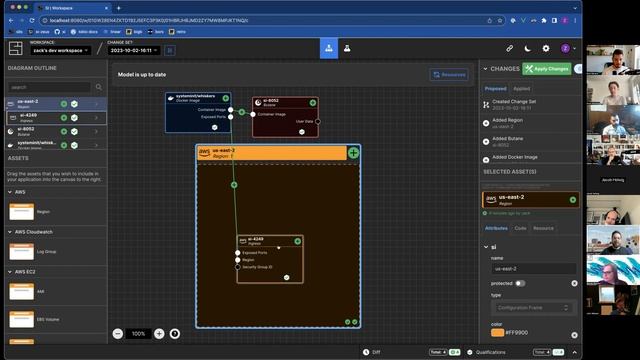Image resolution: width=640 pixels, height=360 pixels.
Task: Click the orange color swatch #FF9900
Action: (498, 333)
